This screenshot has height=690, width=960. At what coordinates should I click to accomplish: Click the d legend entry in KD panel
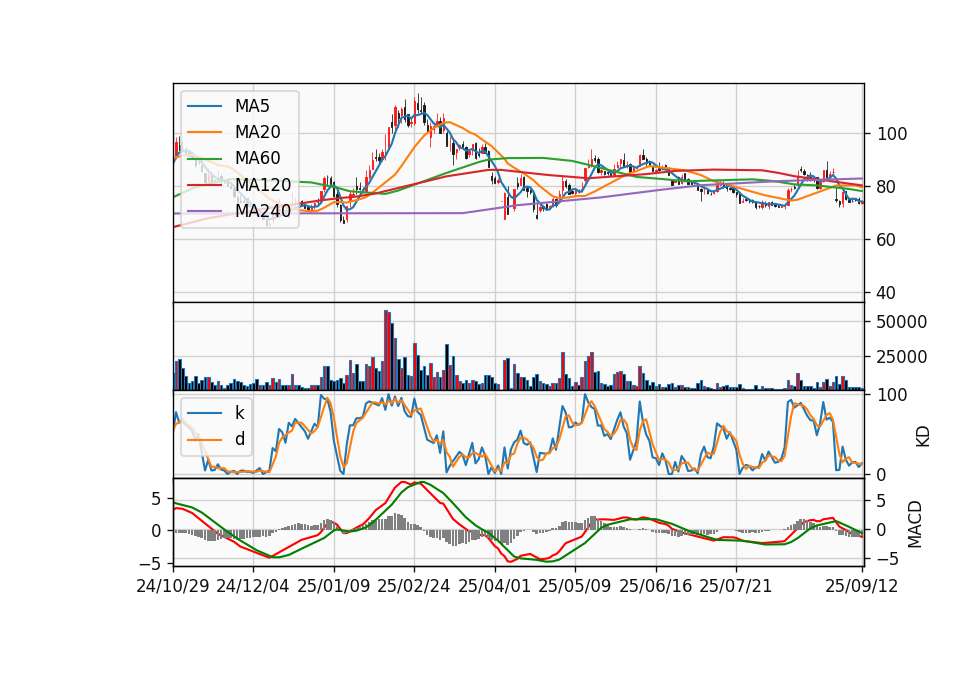[x=216, y=439]
